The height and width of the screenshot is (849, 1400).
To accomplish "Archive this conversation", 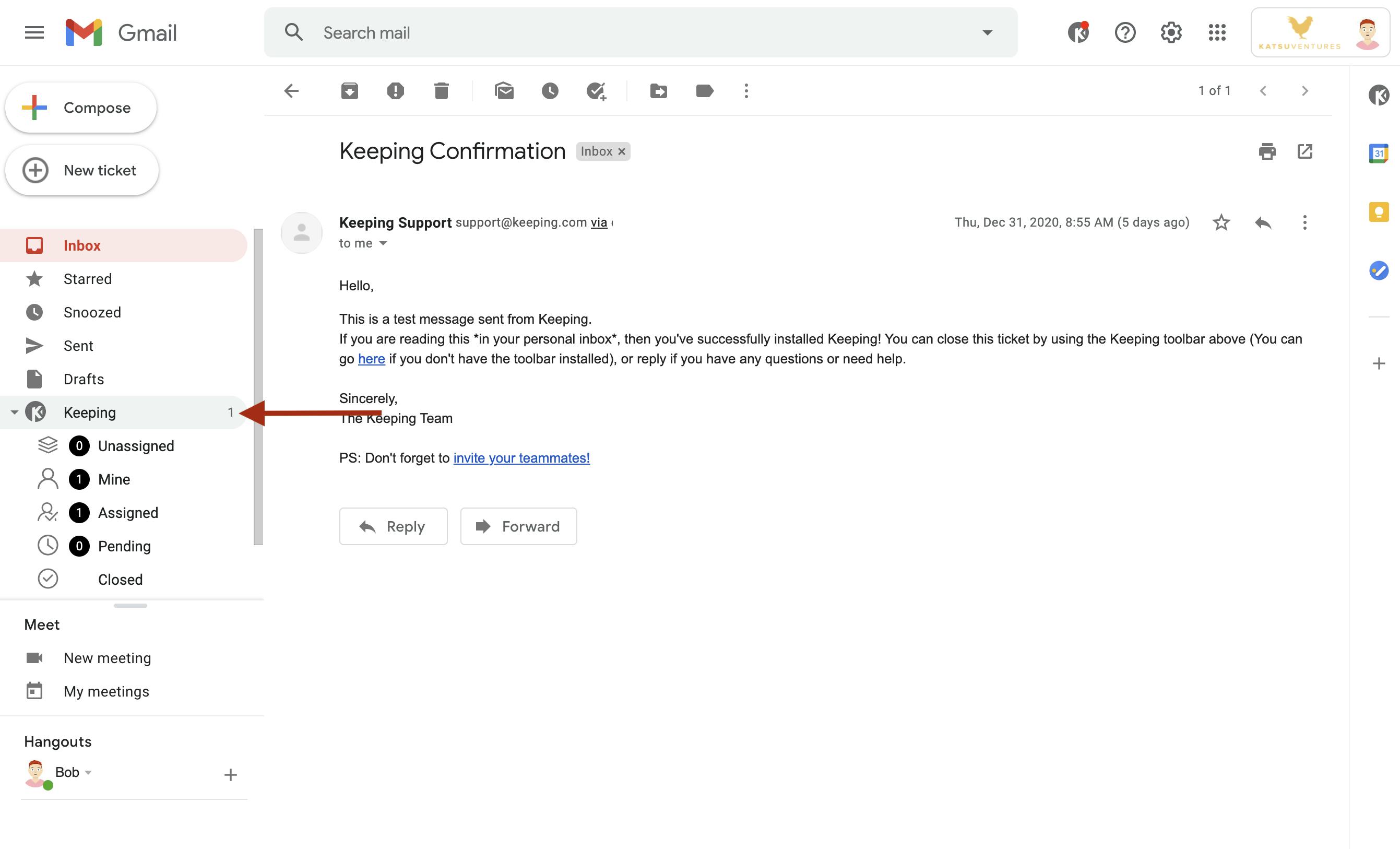I will pos(349,91).
